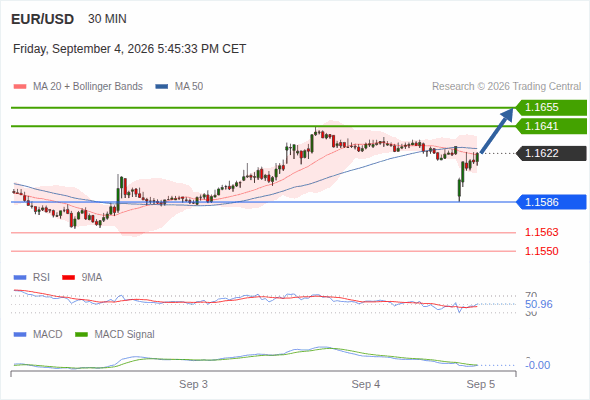The width and height of the screenshot is (590, 400).
Task: Select the Sep 3 date marker
Action: coord(193,384)
